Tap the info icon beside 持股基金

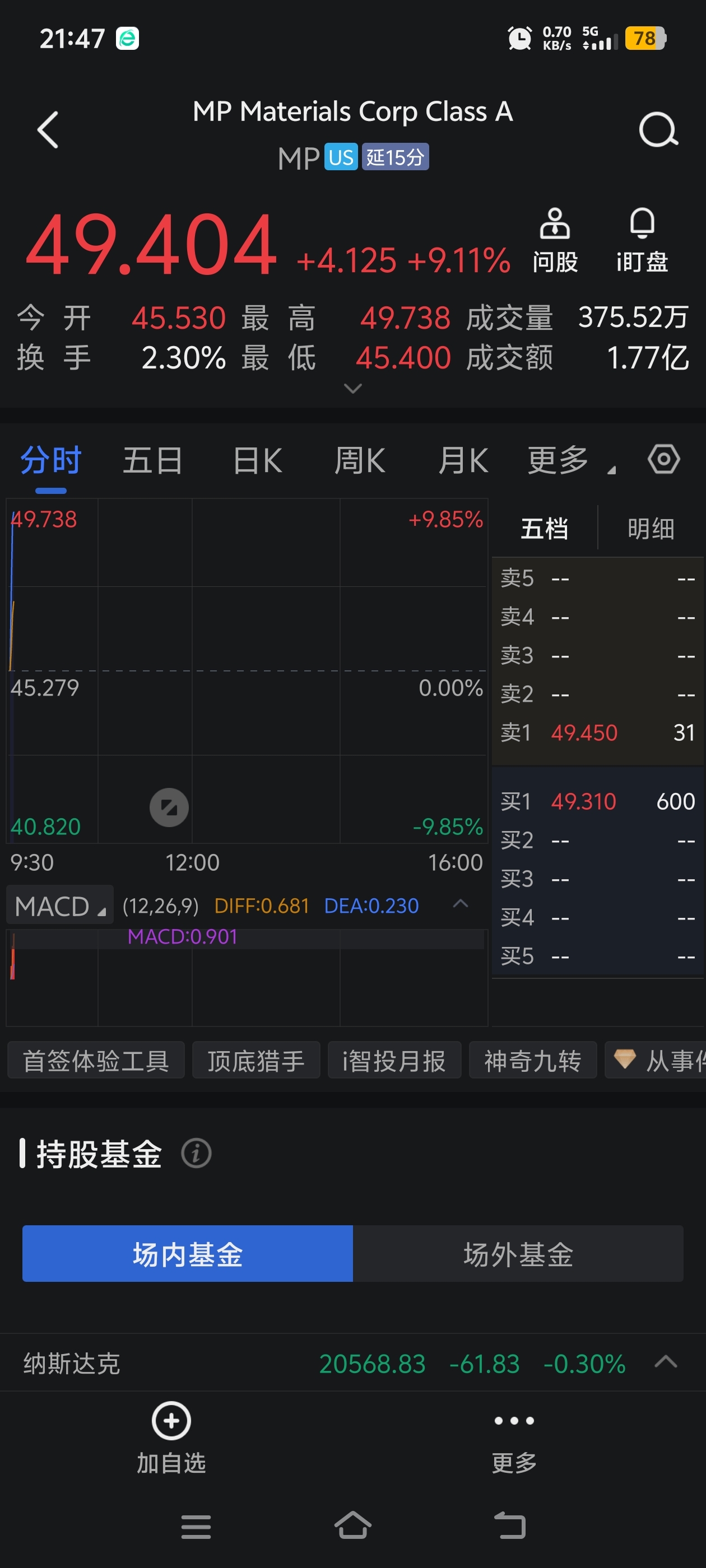[x=196, y=1153]
